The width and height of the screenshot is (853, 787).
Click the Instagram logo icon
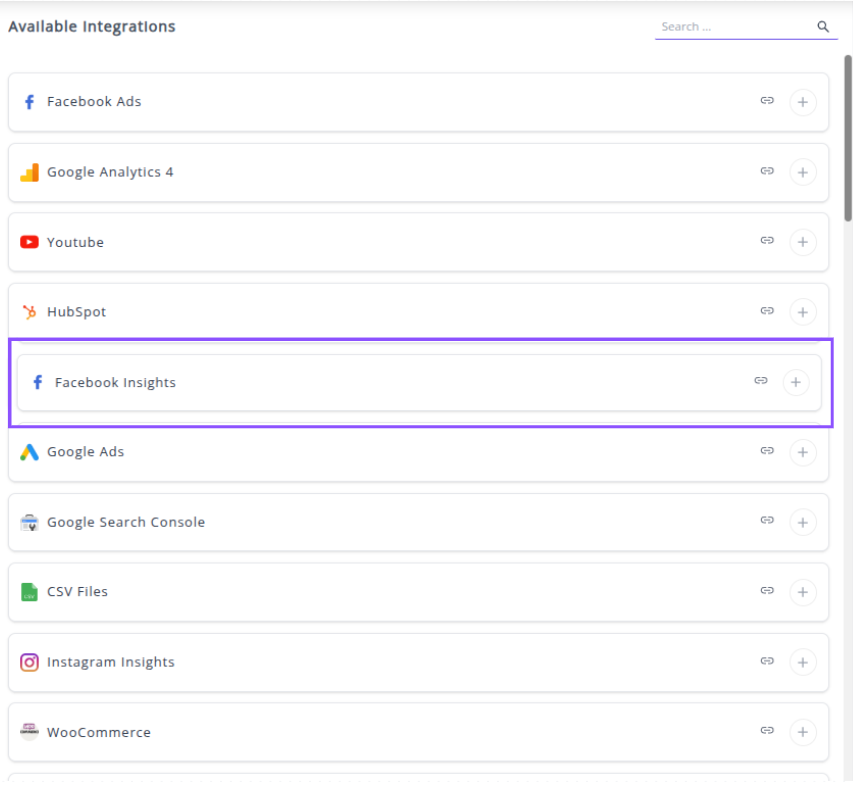click(29, 662)
